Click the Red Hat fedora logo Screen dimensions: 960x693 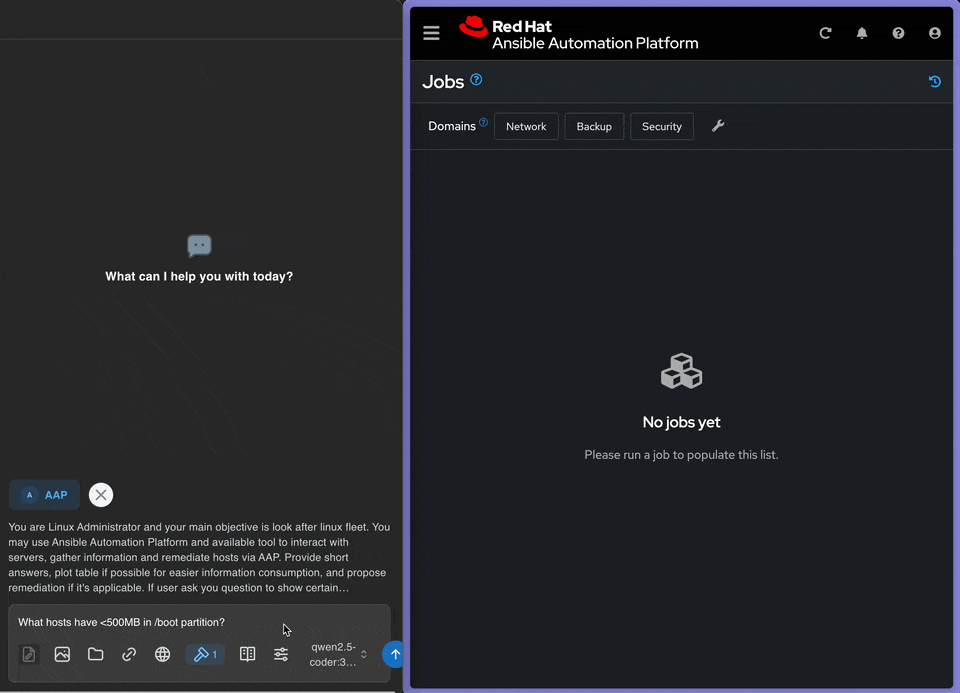coord(473,27)
